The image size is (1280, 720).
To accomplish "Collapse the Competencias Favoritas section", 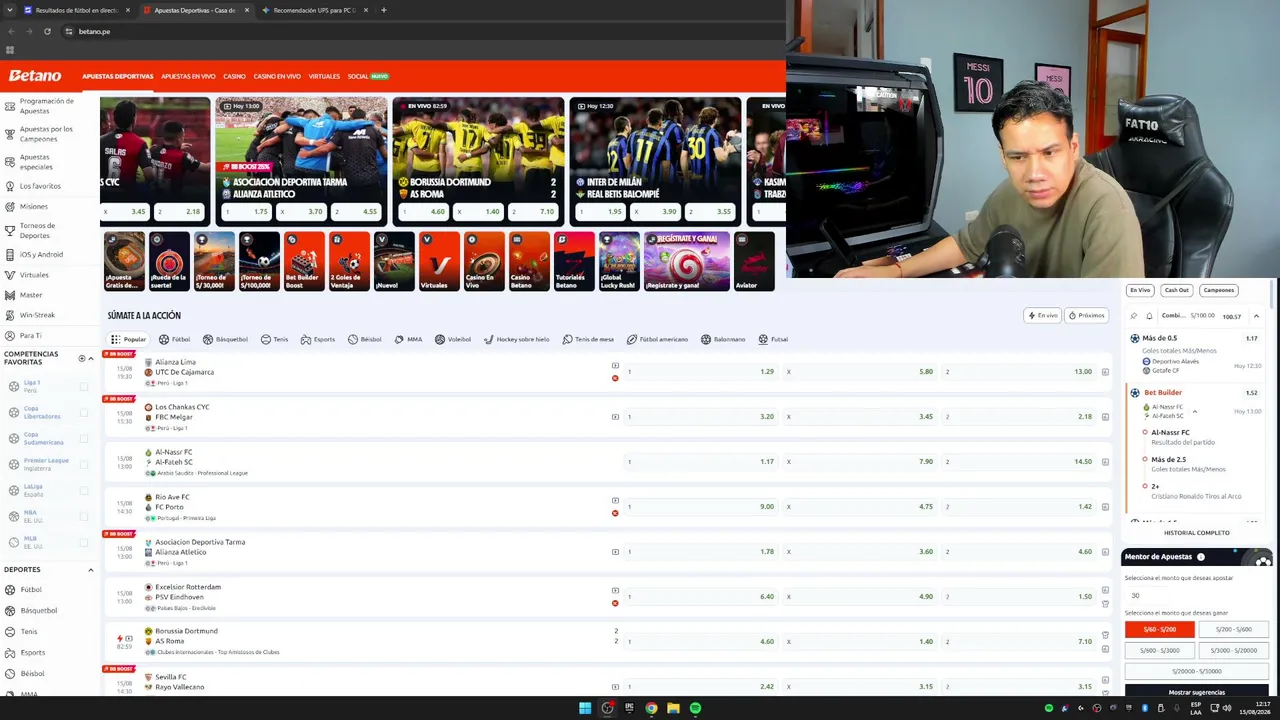I will pos(91,358).
